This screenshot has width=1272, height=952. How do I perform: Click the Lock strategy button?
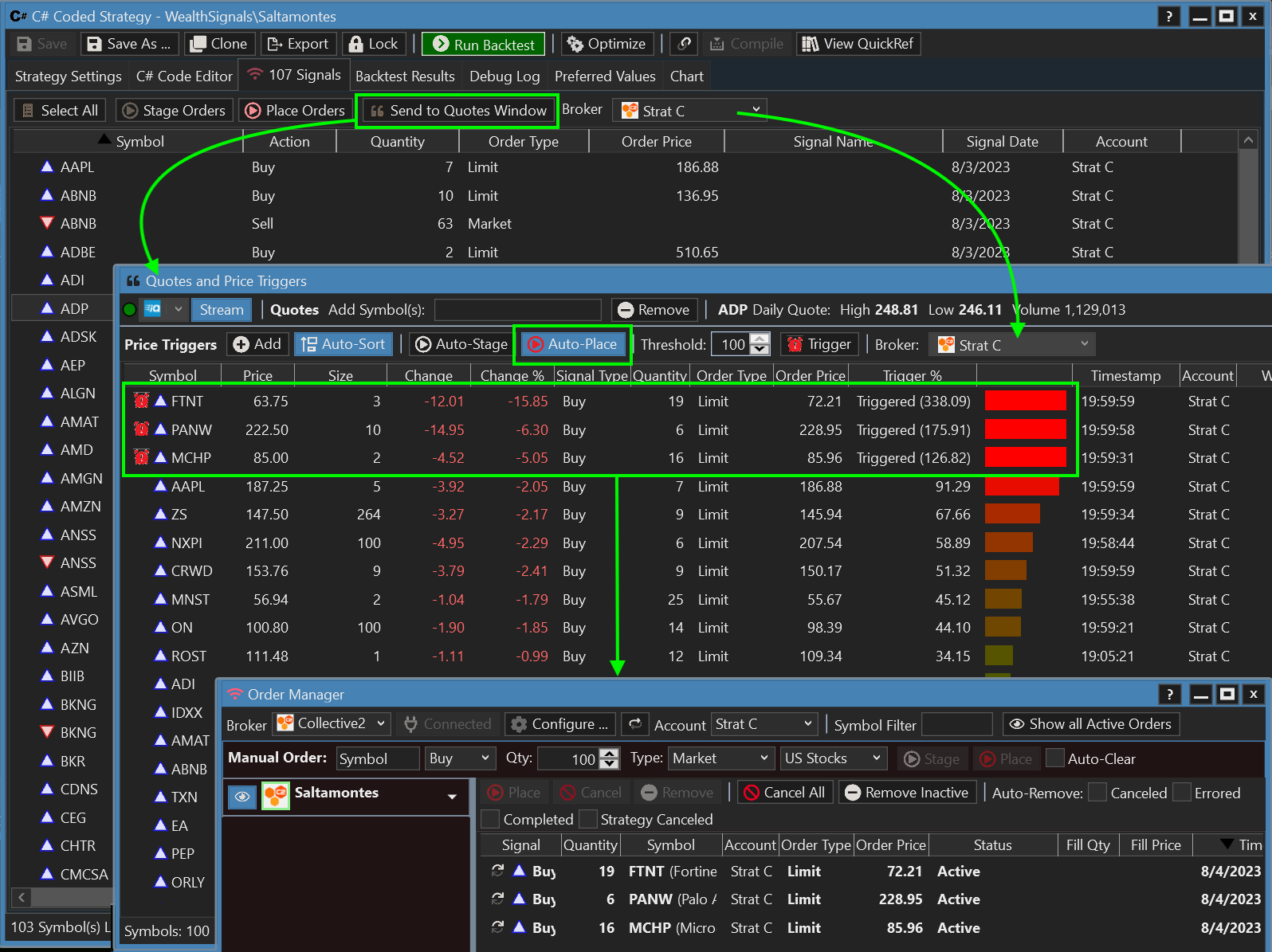(x=373, y=45)
